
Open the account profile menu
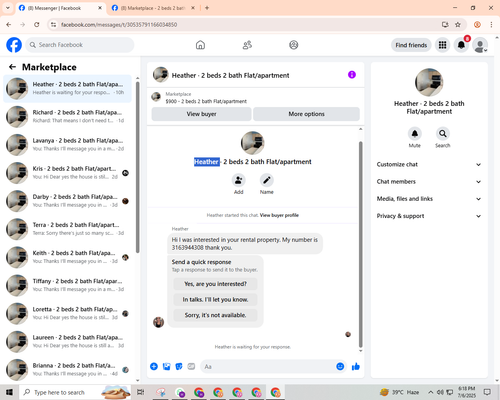coord(480,45)
